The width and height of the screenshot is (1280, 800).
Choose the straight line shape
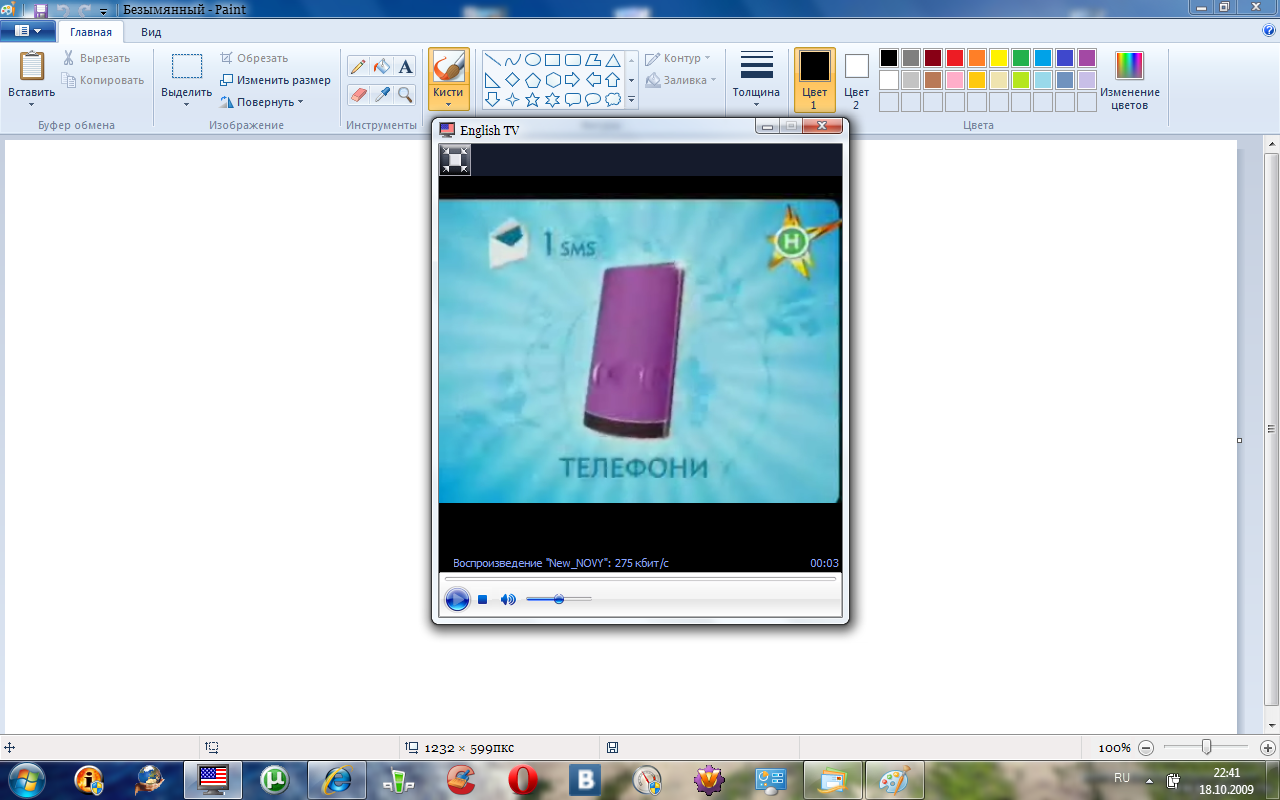point(493,60)
